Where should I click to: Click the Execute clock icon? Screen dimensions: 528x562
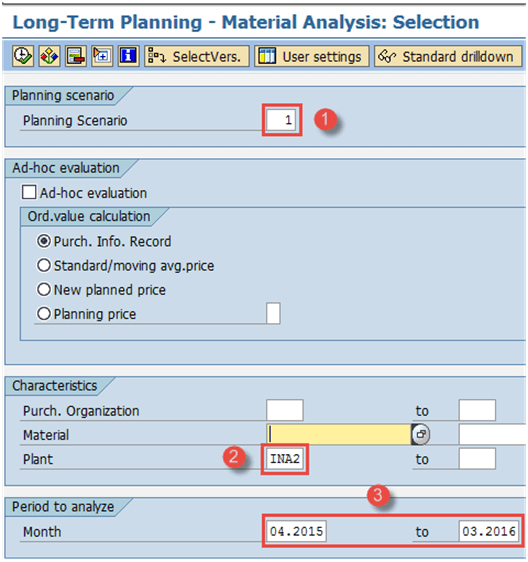(x=23, y=56)
